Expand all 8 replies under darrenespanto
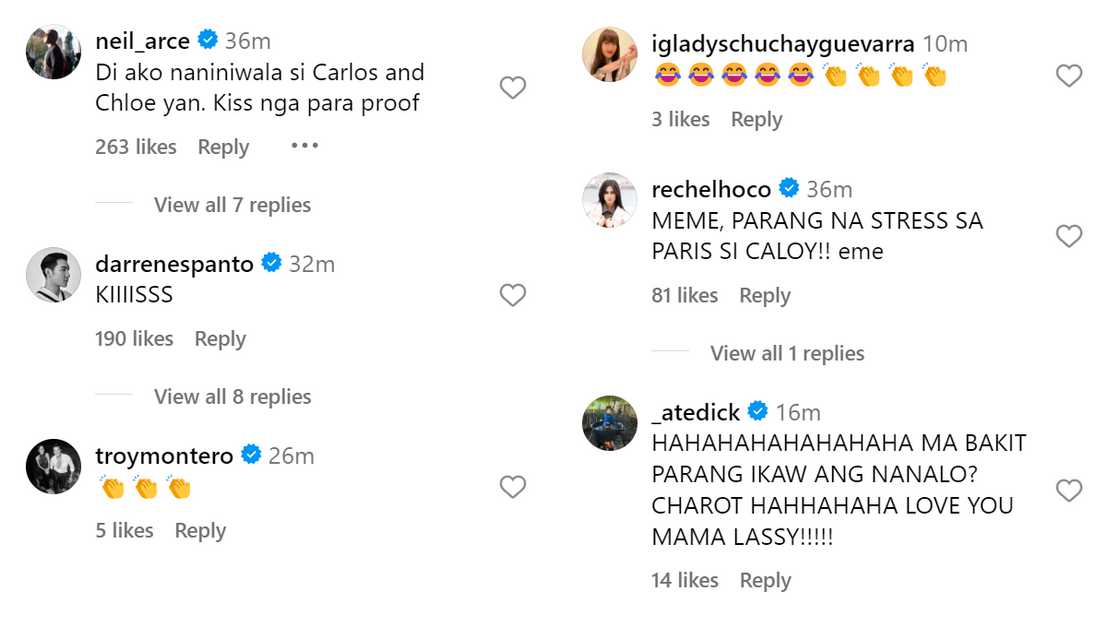The height and width of the screenshot is (627, 1120). [232, 397]
